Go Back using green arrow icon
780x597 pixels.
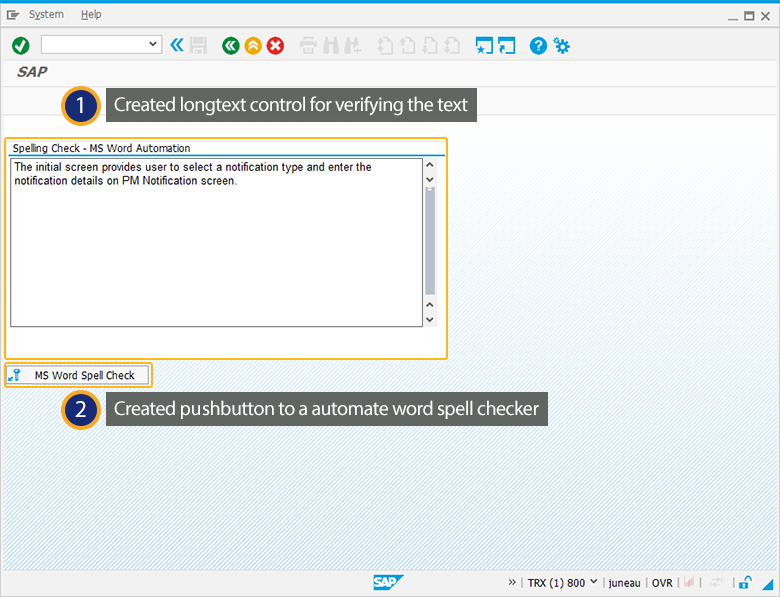click(x=231, y=46)
